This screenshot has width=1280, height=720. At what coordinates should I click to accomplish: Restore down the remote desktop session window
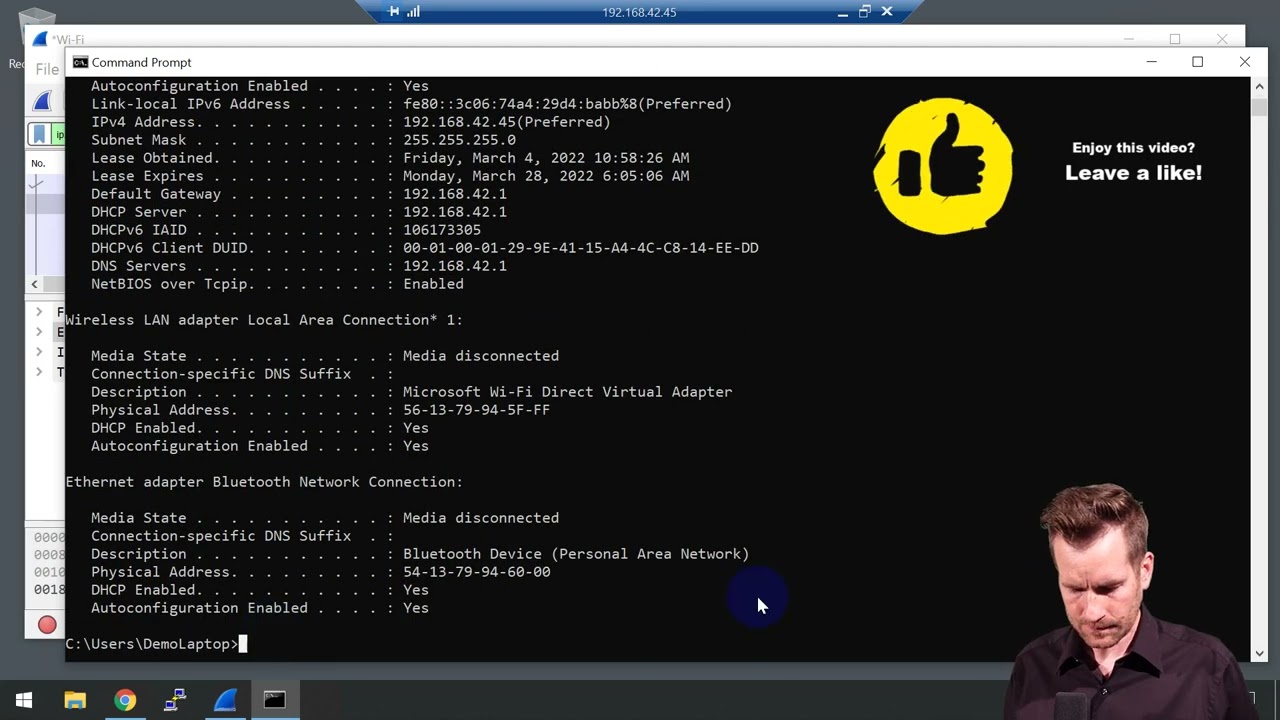pos(864,12)
